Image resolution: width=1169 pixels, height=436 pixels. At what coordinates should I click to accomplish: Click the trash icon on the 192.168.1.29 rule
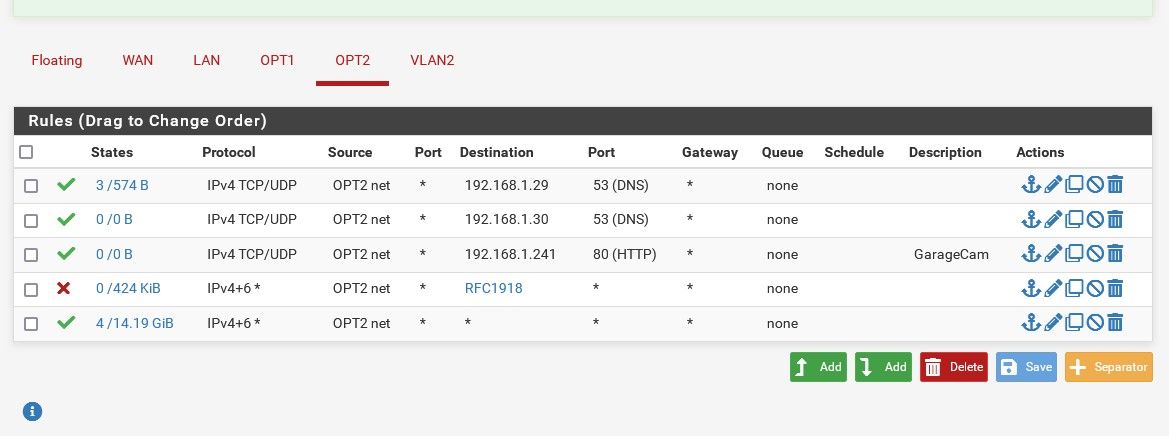pyautogui.click(x=1115, y=184)
